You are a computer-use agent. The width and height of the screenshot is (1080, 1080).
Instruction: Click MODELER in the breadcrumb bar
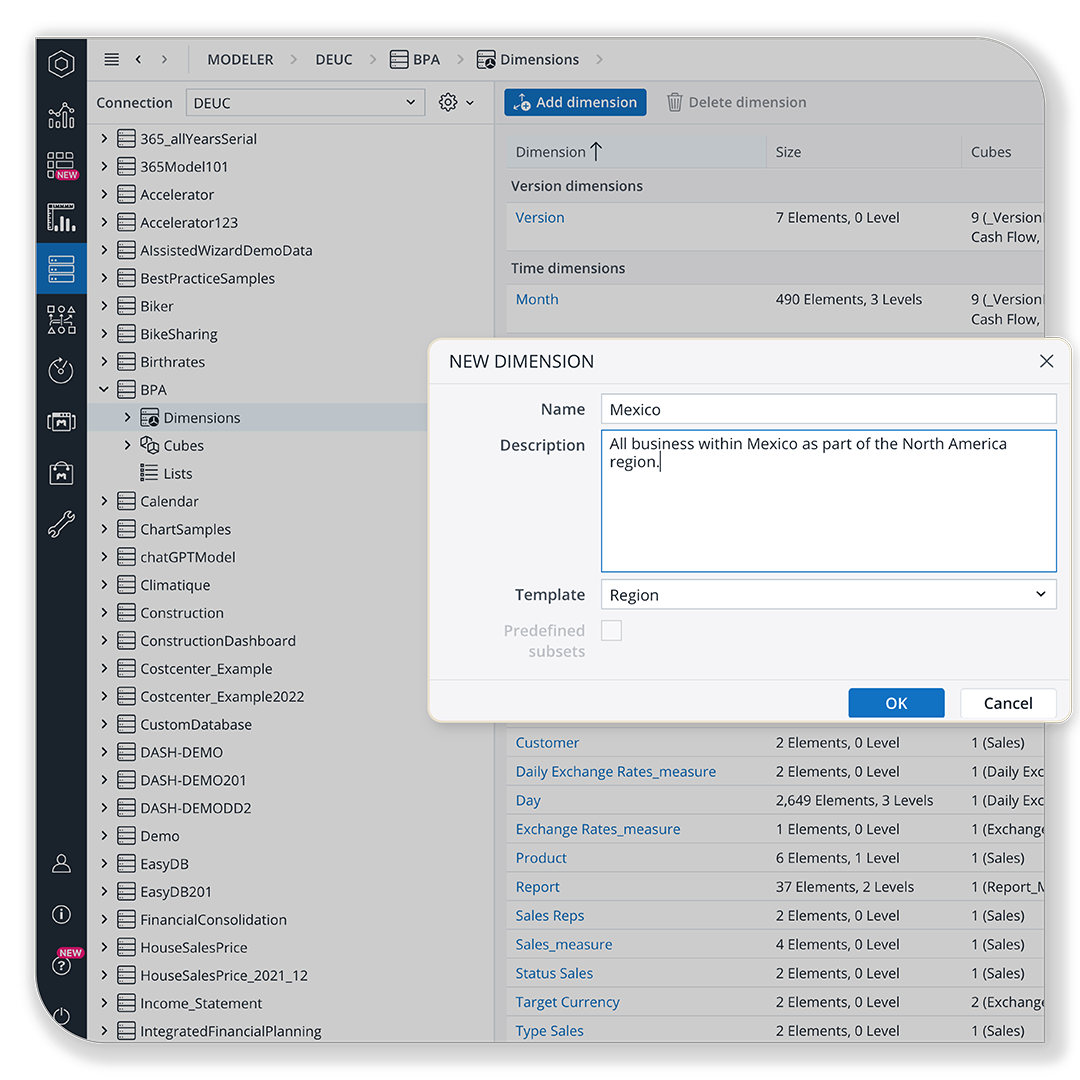[x=240, y=60]
